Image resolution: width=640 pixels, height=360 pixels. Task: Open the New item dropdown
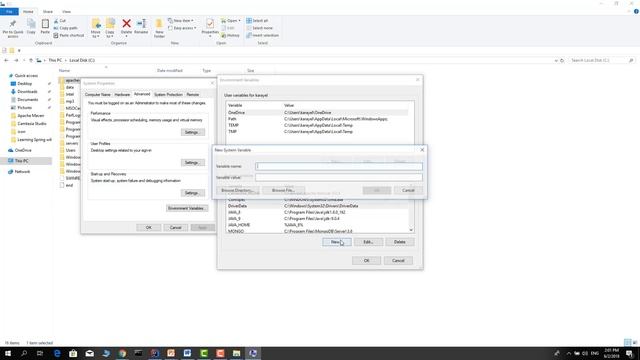click(x=181, y=21)
